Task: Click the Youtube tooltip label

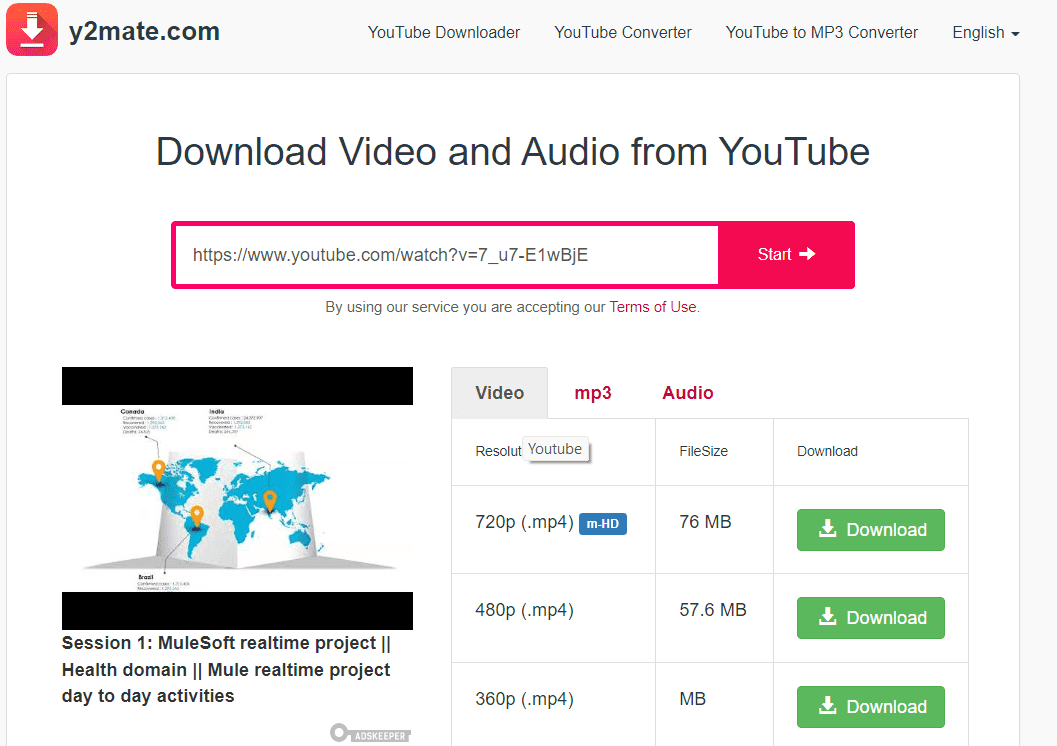Action: pyautogui.click(x=555, y=449)
